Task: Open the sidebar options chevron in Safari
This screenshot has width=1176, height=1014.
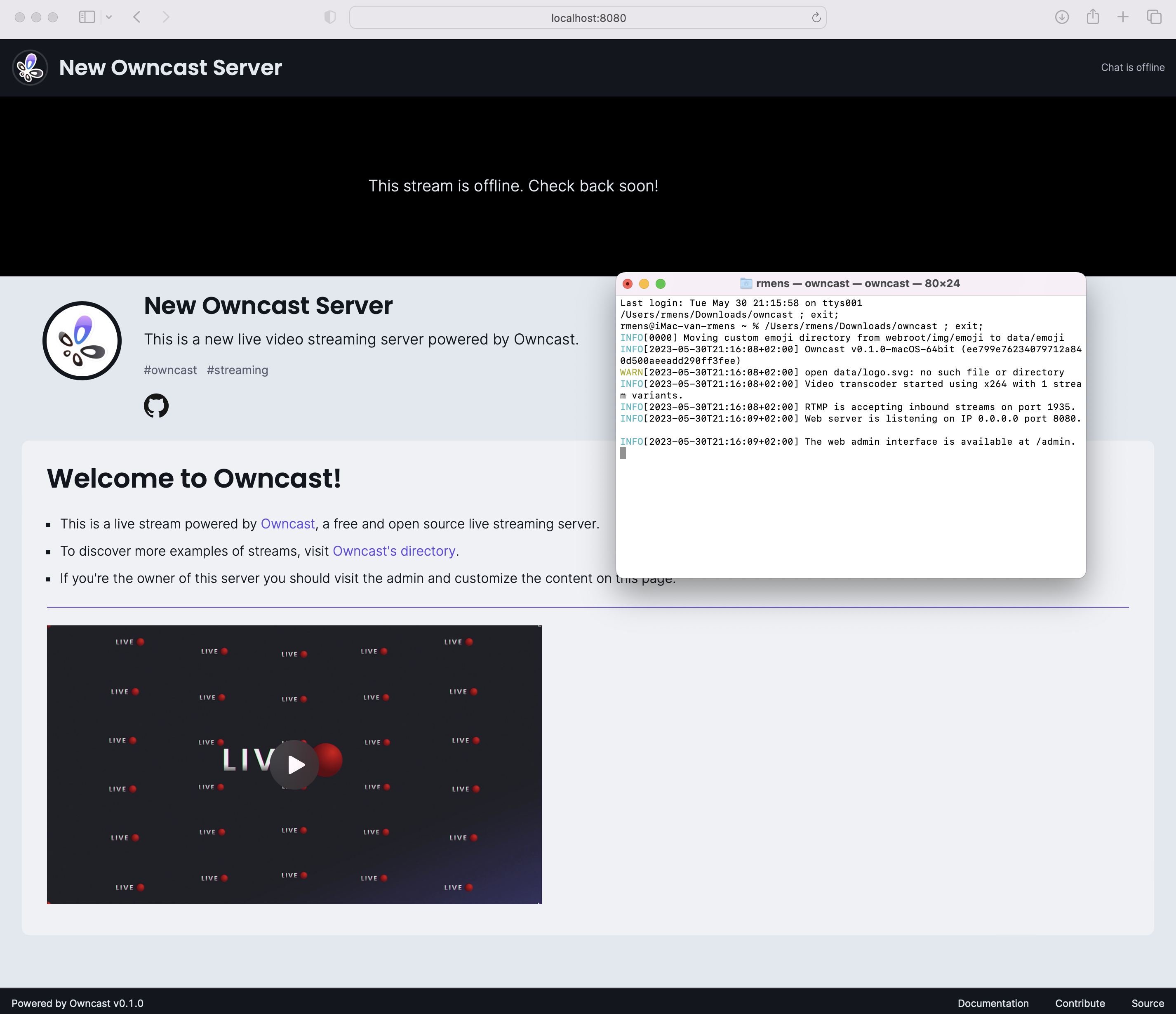Action: [109, 17]
